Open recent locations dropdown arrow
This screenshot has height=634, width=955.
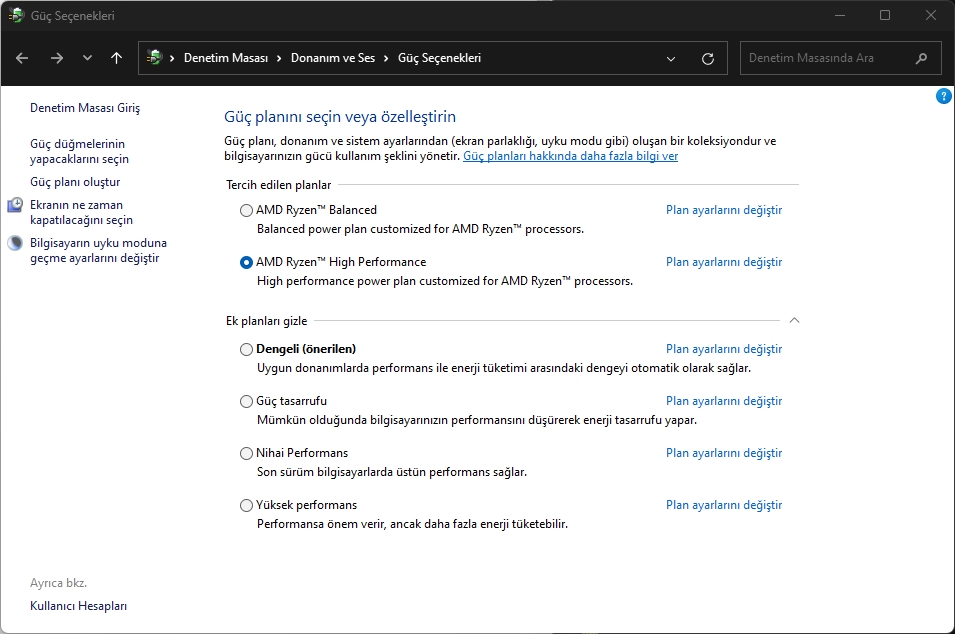pos(87,58)
